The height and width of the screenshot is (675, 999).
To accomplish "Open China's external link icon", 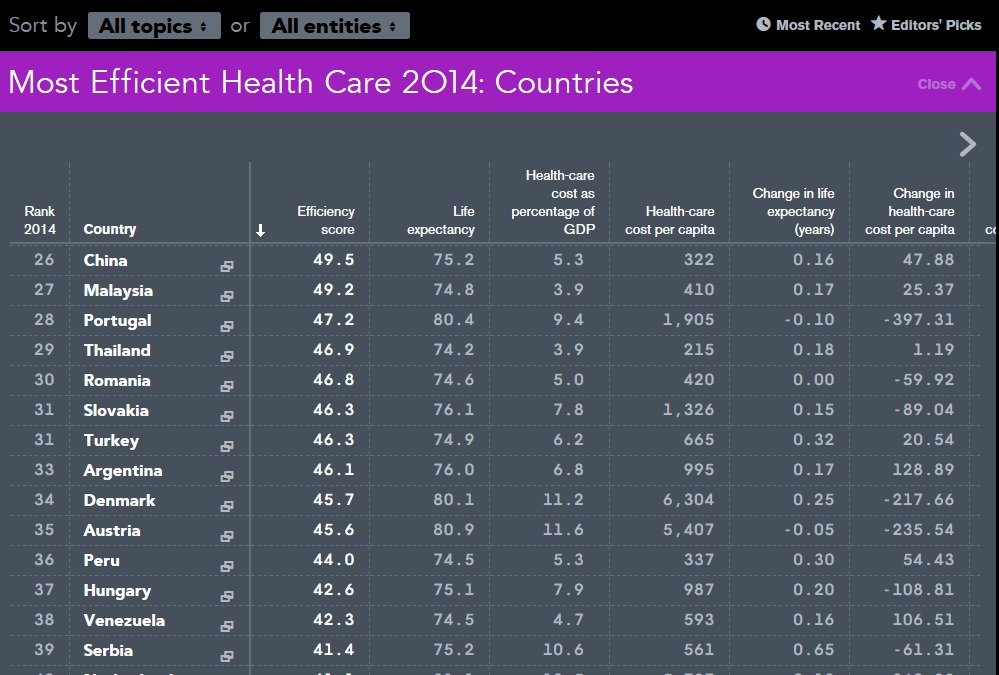I will 227,267.
